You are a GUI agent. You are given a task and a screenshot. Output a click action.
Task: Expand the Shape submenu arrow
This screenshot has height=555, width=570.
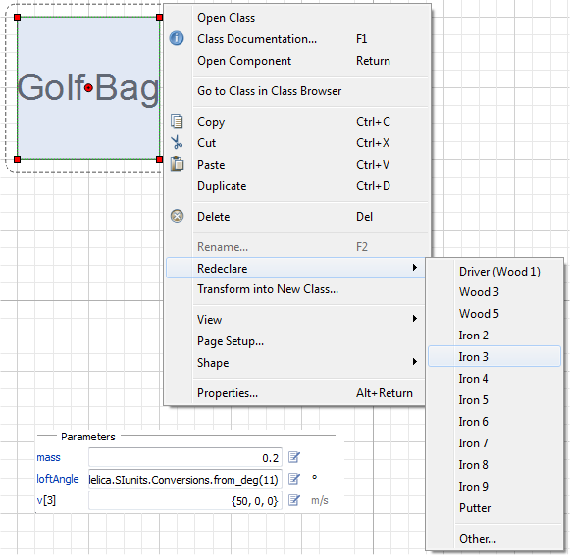pos(415,362)
